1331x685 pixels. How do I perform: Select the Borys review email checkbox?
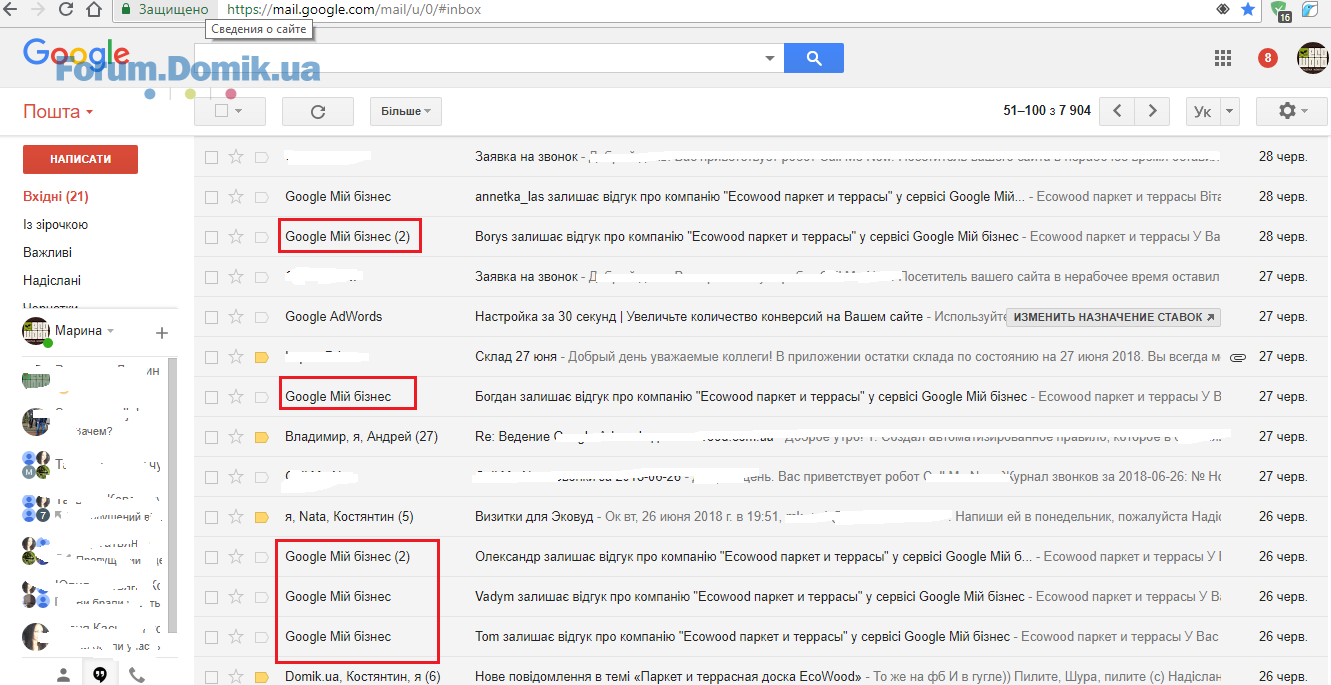[x=211, y=237]
